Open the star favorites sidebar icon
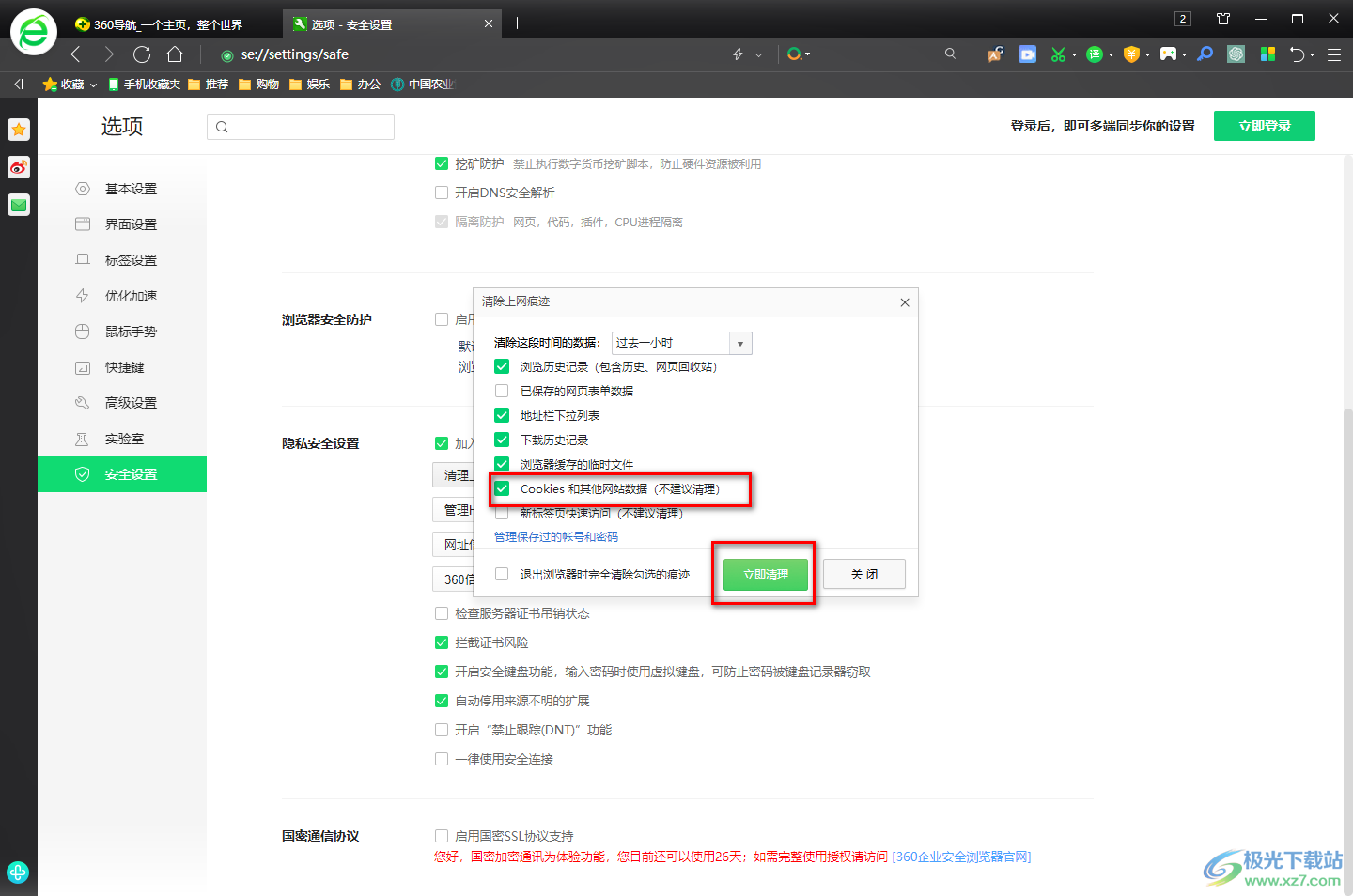Screen dimensions: 1353x896 click(19, 130)
